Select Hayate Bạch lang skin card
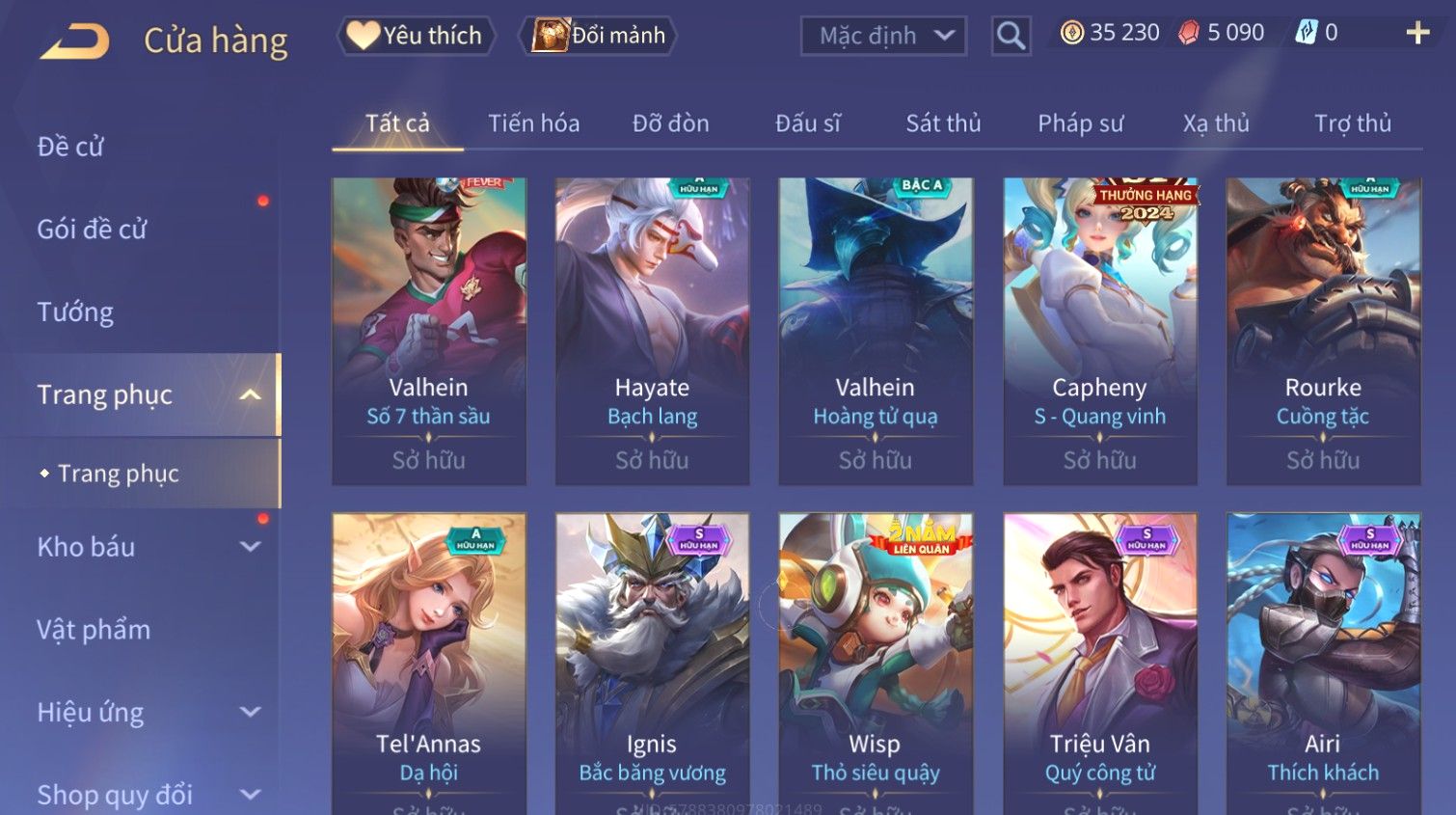The height and width of the screenshot is (815, 1456). pyautogui.click(x=652, y=331)
